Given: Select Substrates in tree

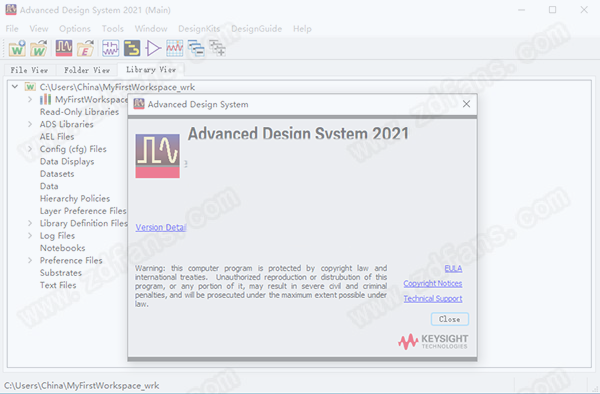Looking at the screenshot, I should [x=61, y=273].
